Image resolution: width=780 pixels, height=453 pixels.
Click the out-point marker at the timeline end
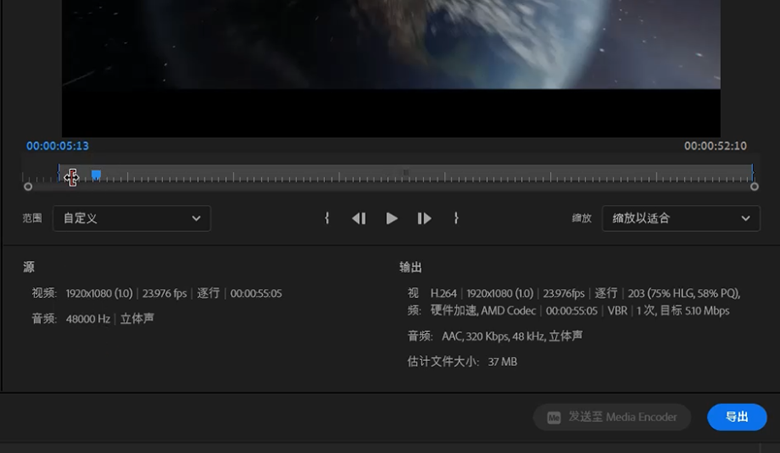tap(752, 173)
